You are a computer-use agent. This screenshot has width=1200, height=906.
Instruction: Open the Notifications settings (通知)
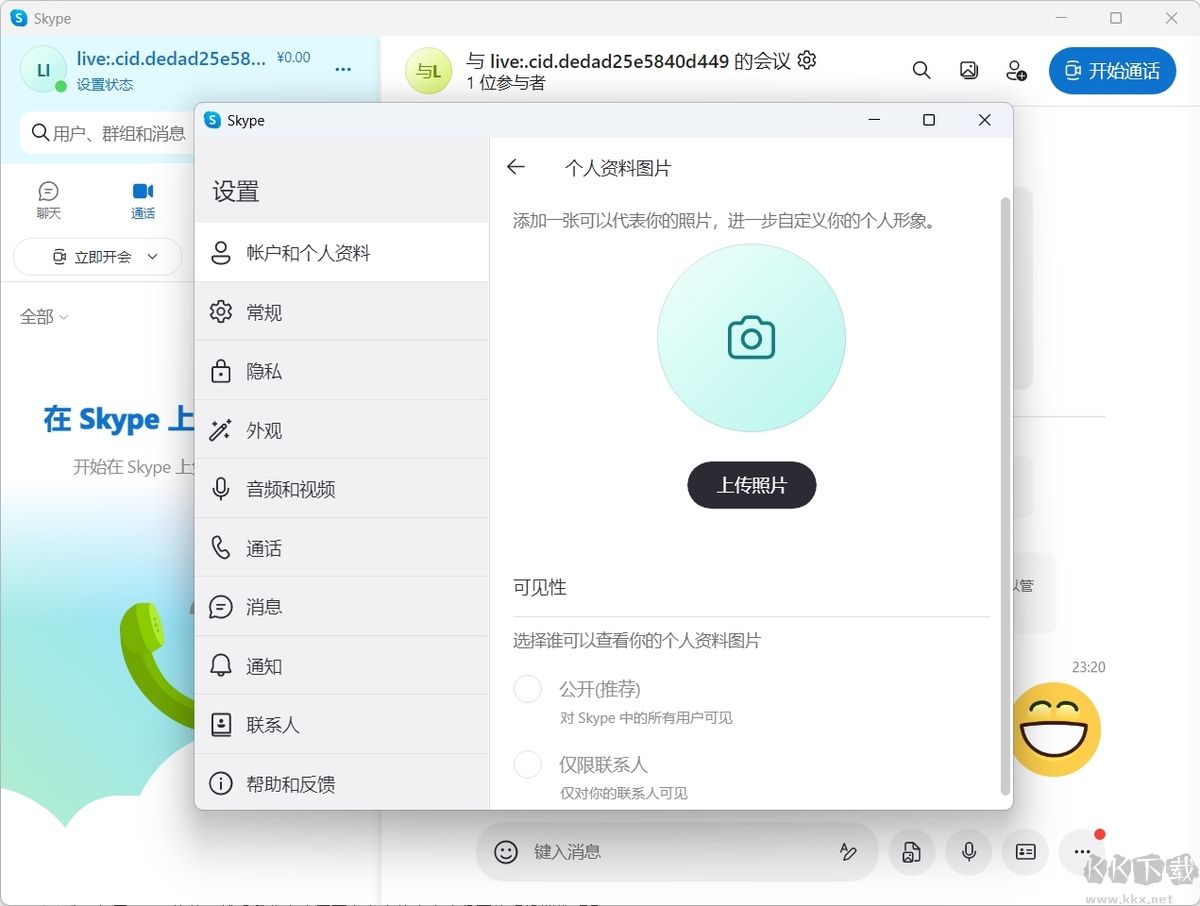pyautogui.click(x=263, y=666)
